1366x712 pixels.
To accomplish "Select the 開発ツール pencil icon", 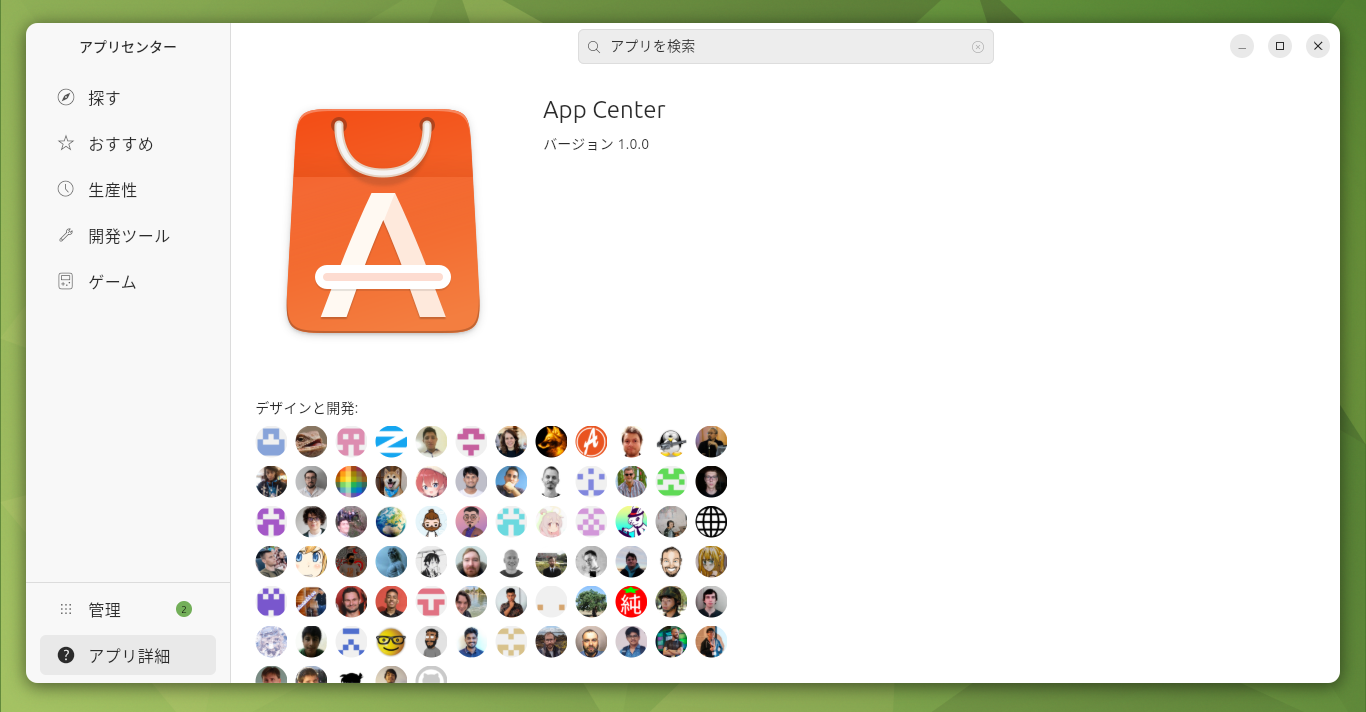I will click(x=65, y=235).
